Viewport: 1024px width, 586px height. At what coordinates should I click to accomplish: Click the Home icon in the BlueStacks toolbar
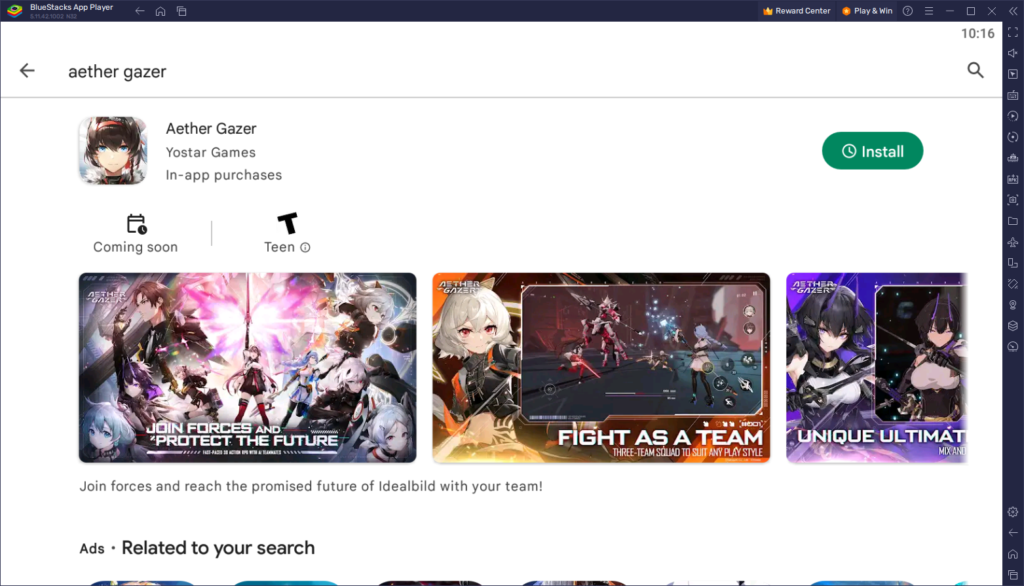click(160, 11)
